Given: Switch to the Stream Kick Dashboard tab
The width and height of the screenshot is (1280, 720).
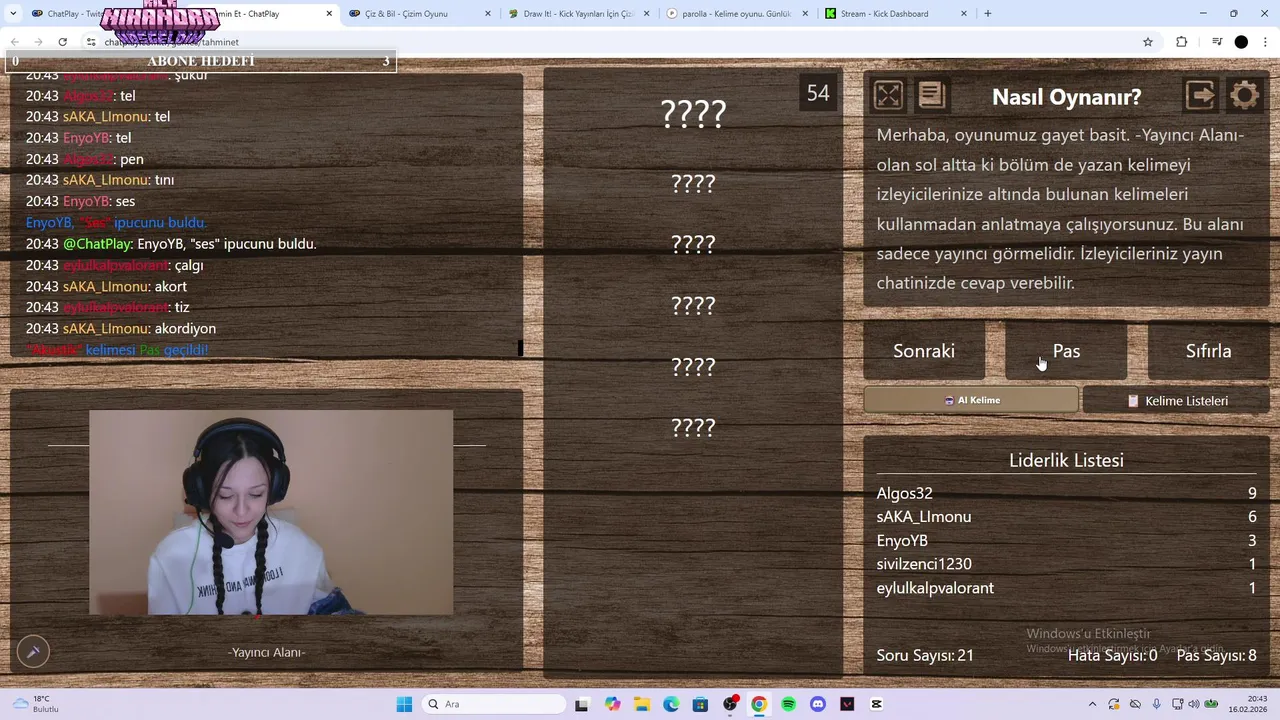Looking at the screenshot, I should [894, 14].
